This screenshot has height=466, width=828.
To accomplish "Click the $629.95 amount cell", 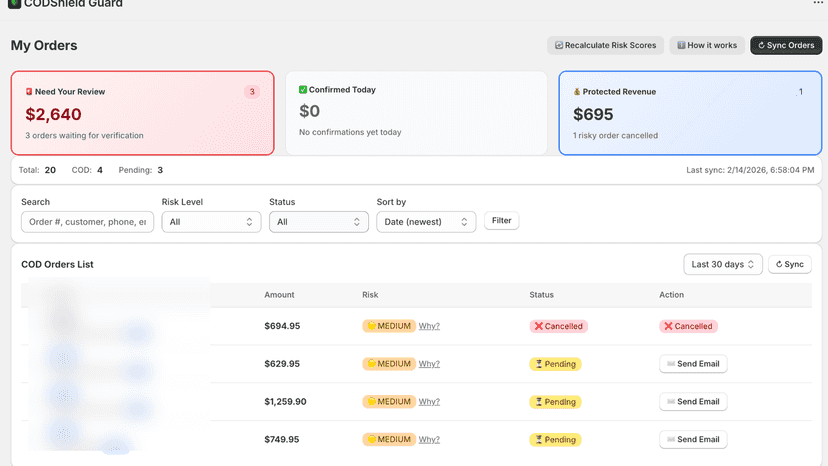I will point(282,364).
